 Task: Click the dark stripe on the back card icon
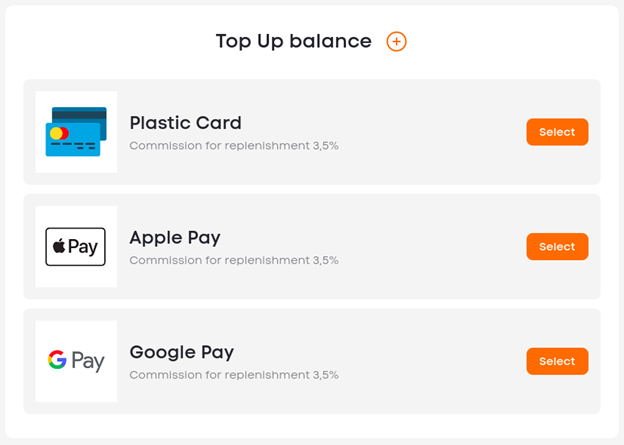[x=79, y=115]
